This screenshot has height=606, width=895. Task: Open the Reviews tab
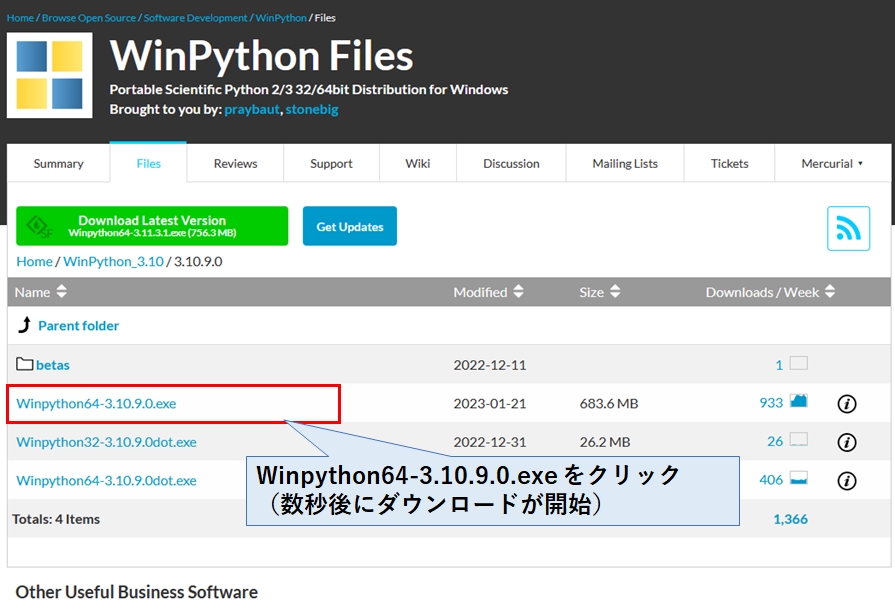[x=235, y=164]
